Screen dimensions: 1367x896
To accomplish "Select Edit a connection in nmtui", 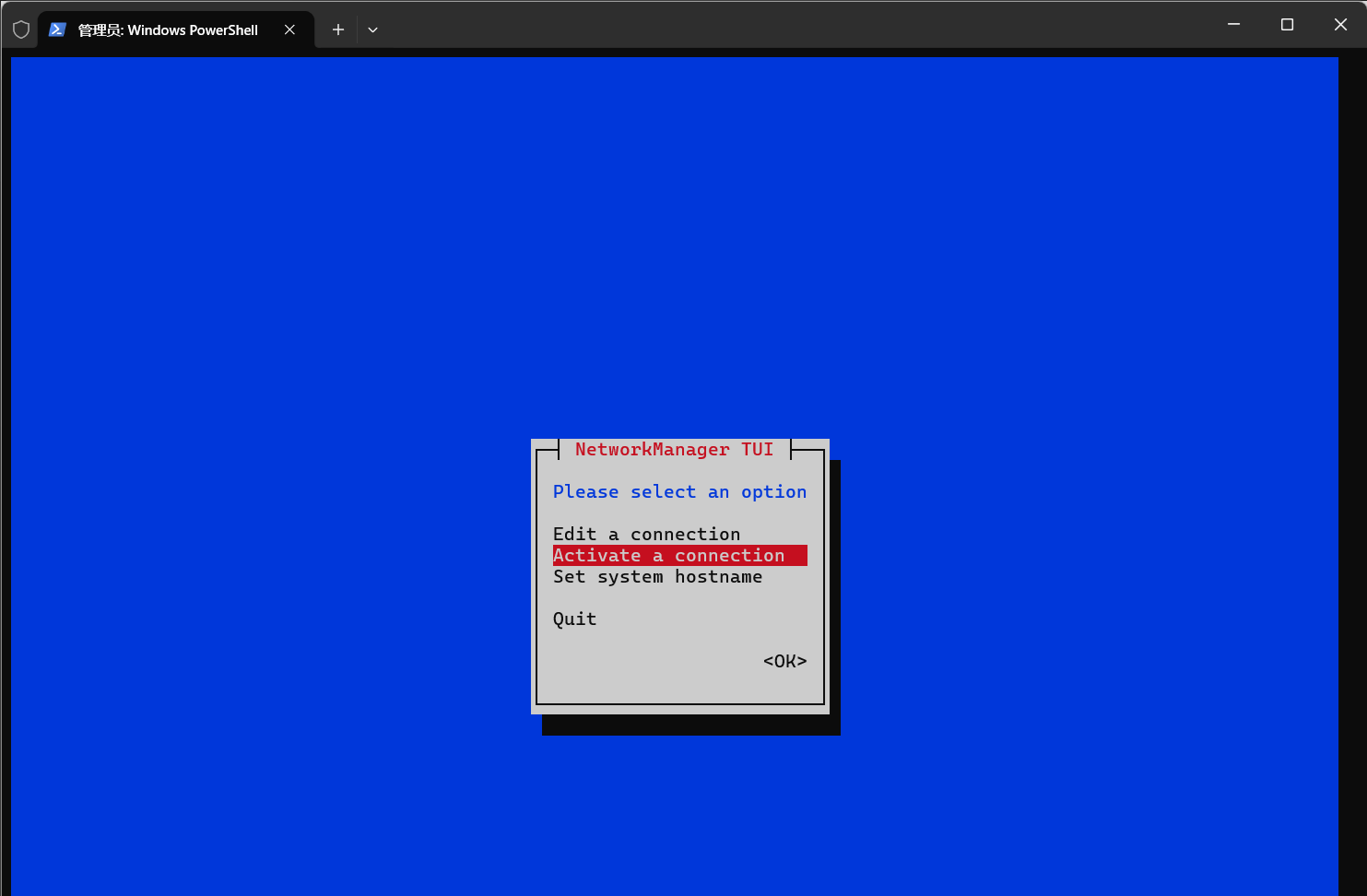I will point(646,534).
